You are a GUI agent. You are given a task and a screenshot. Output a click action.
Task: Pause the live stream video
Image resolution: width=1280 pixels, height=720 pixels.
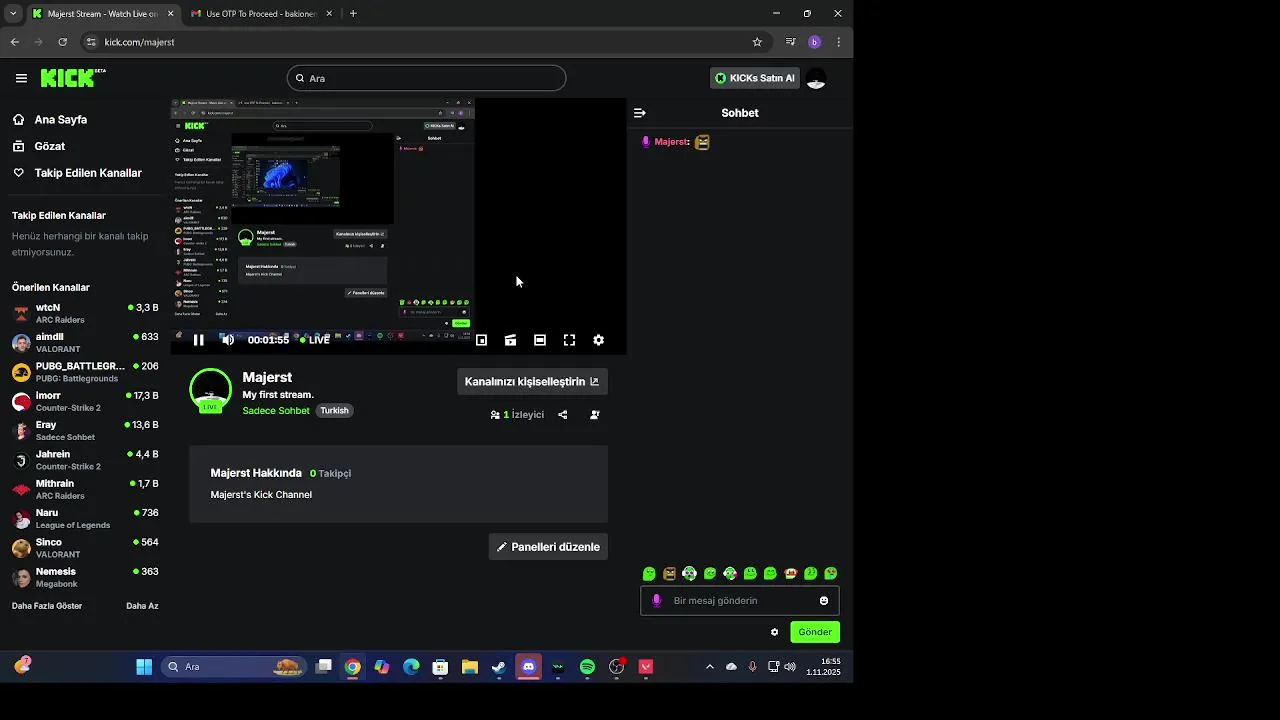point(198,340)
